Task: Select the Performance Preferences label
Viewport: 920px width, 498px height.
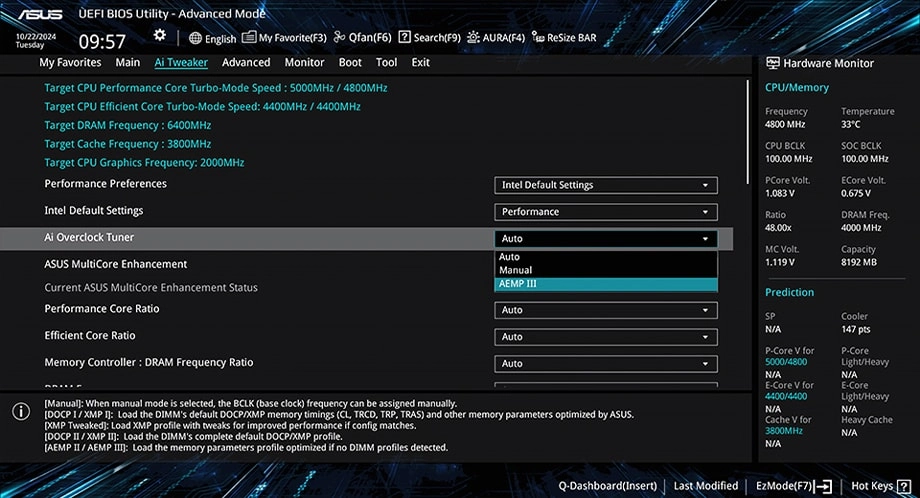Action: [x=106, y=184]
